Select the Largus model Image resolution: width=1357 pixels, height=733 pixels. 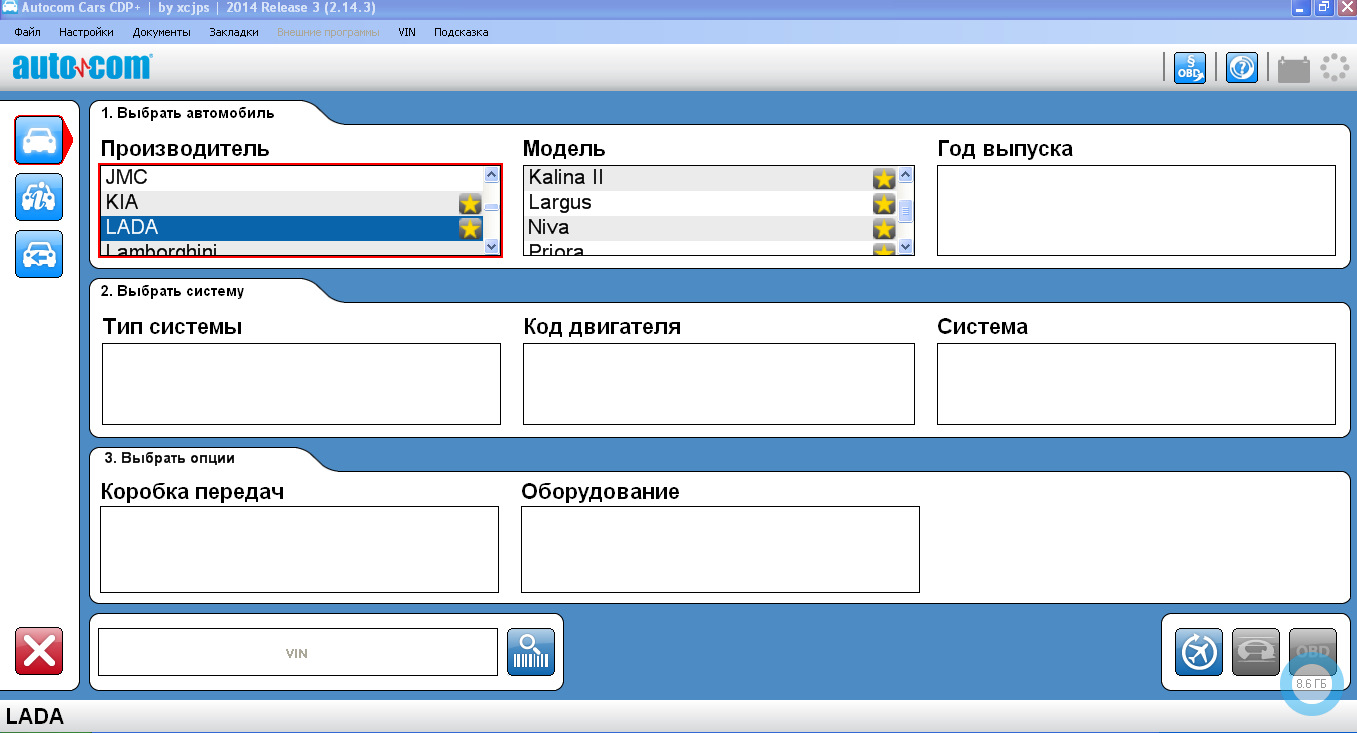pyautogui.click(x=710, y=203)
